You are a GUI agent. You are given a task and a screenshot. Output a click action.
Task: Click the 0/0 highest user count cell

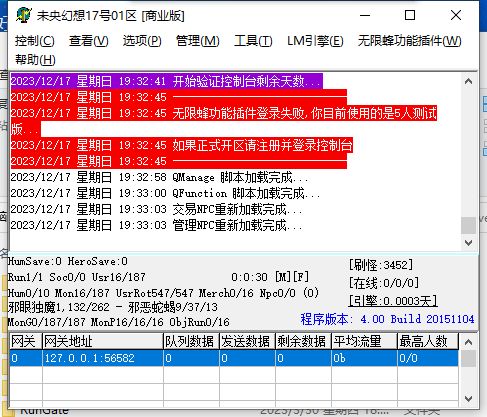428,358
